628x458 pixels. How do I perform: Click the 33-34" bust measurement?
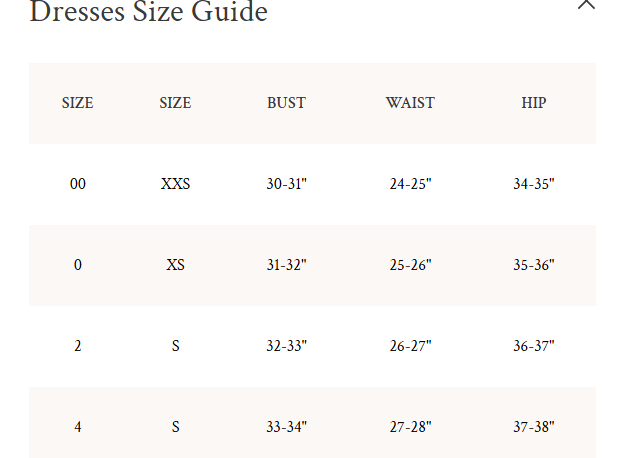click(x=286, y=427)
